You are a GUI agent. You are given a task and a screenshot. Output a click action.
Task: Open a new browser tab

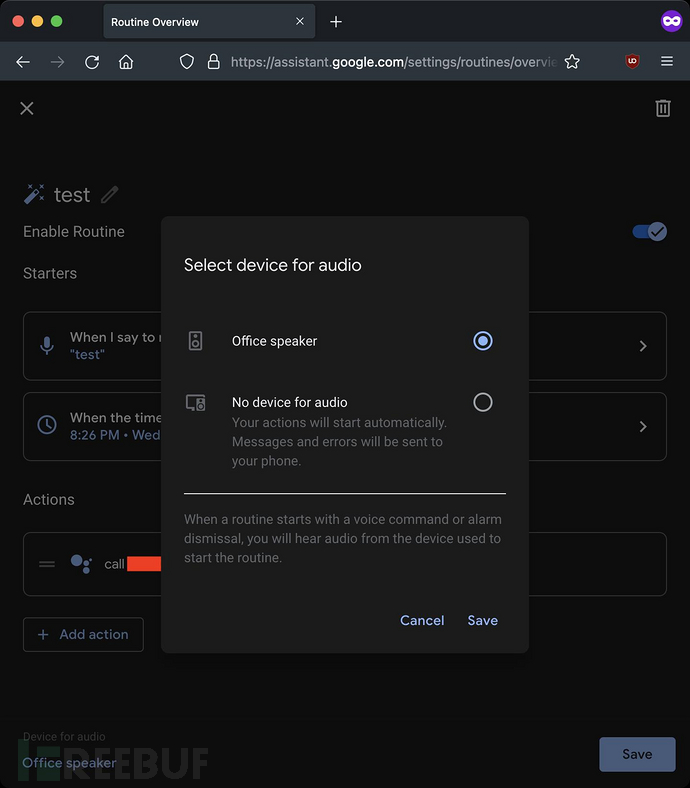click(336, 22)
